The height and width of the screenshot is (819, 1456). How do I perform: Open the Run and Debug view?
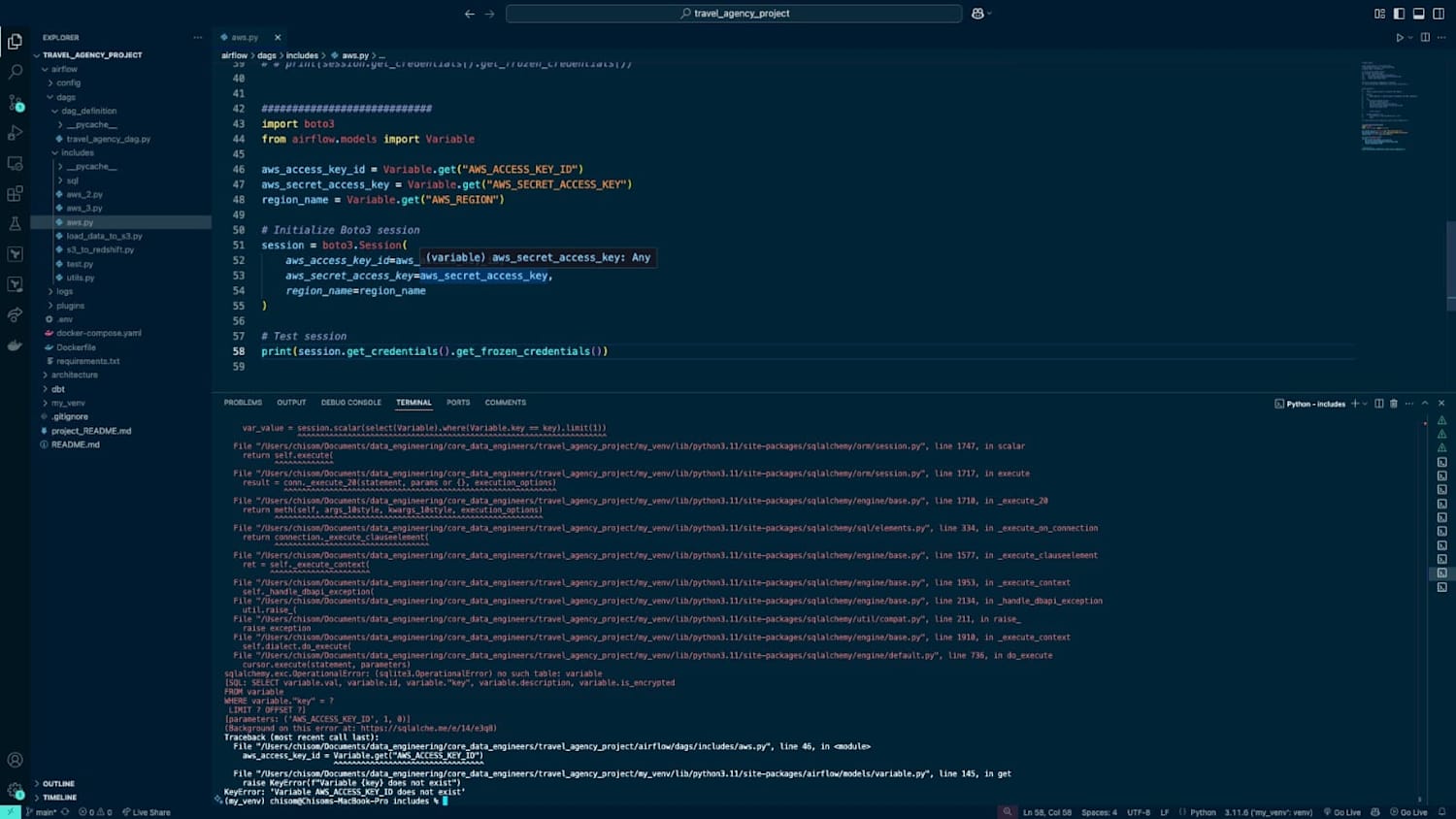(15, 132)
